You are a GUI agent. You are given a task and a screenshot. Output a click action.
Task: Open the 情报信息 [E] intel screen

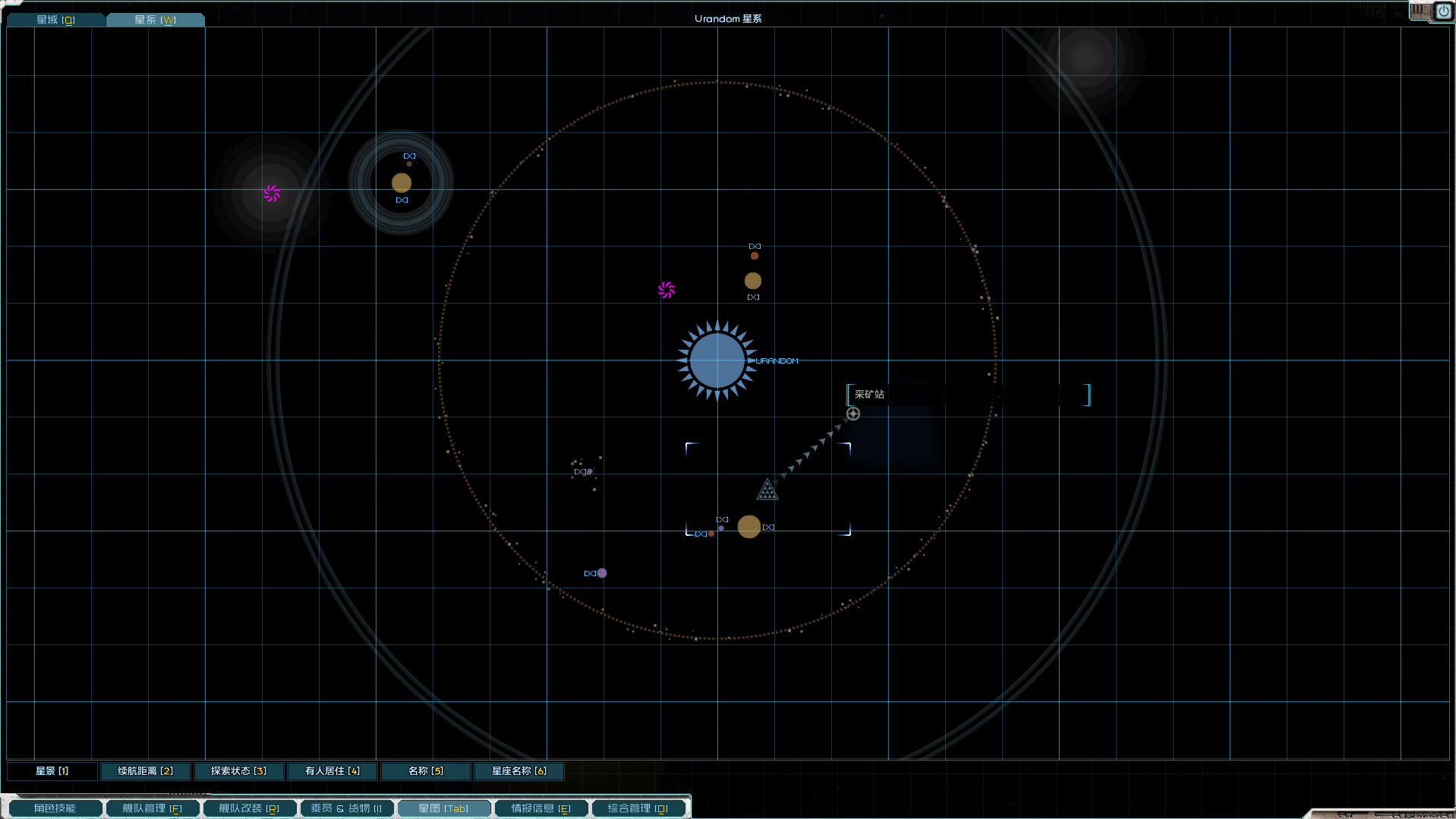[540, 808]
